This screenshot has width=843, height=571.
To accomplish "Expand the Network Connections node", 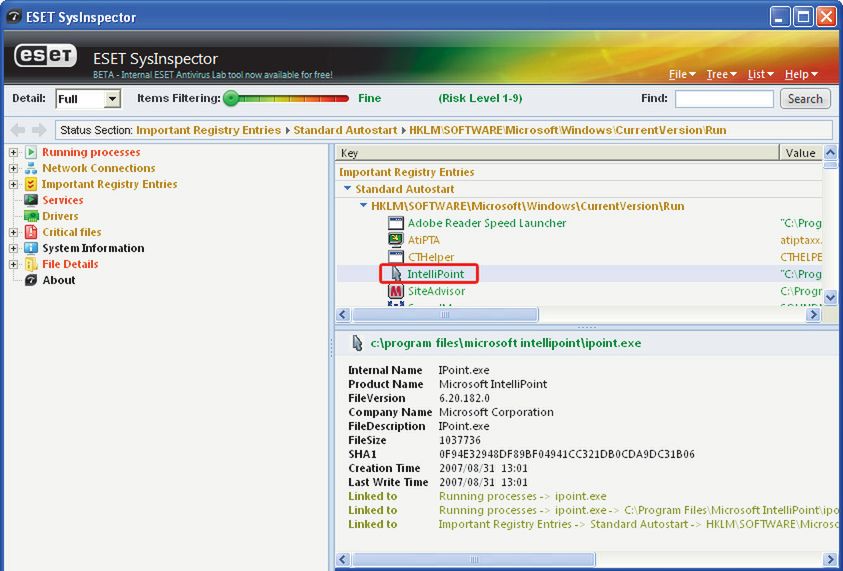I will tap(13, 168).
